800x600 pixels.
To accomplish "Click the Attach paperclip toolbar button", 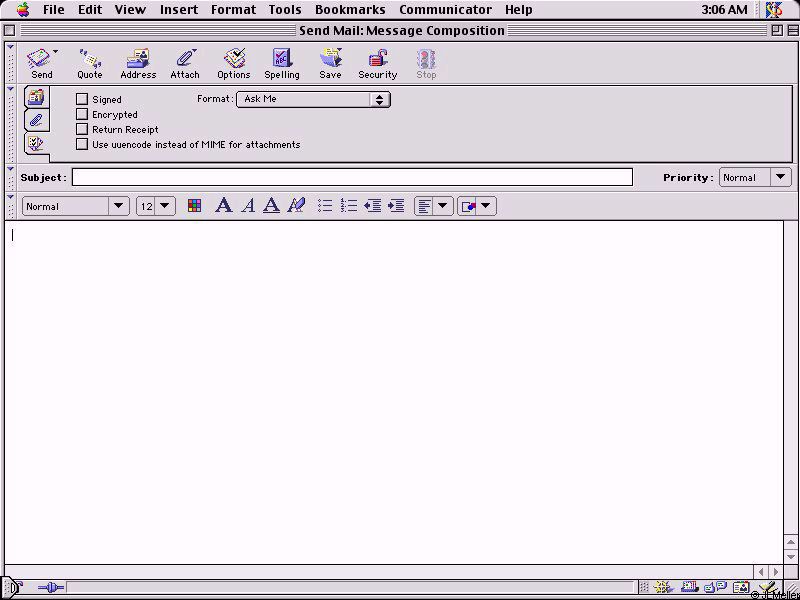I will coord(185,64).
